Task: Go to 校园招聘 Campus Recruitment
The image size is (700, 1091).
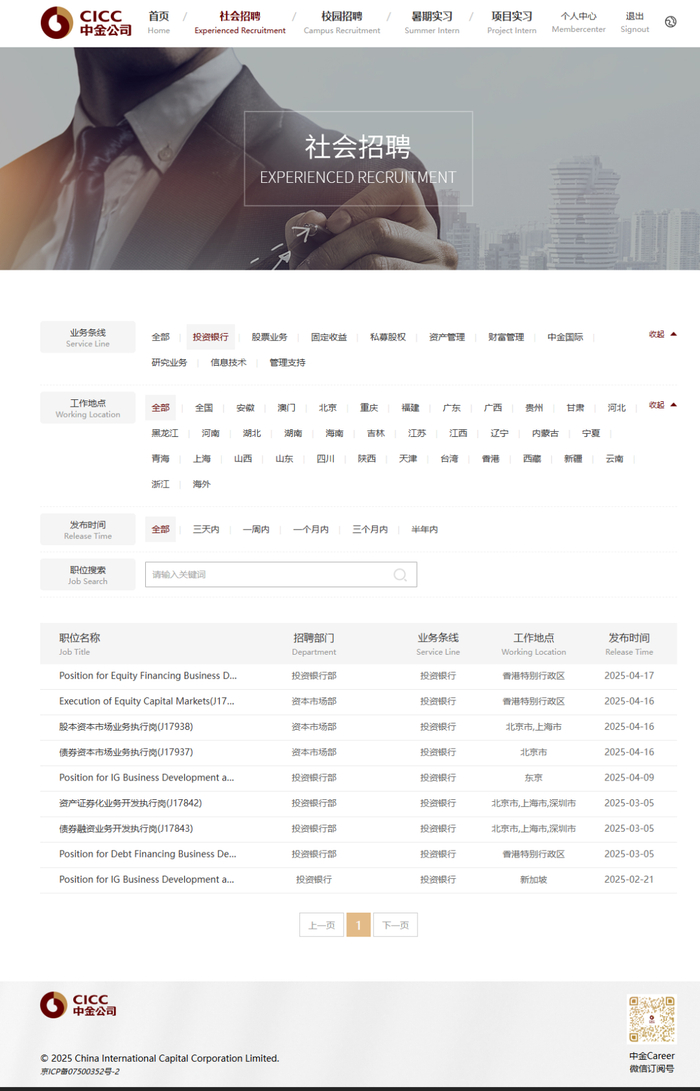Action: [x=342, y=22]
